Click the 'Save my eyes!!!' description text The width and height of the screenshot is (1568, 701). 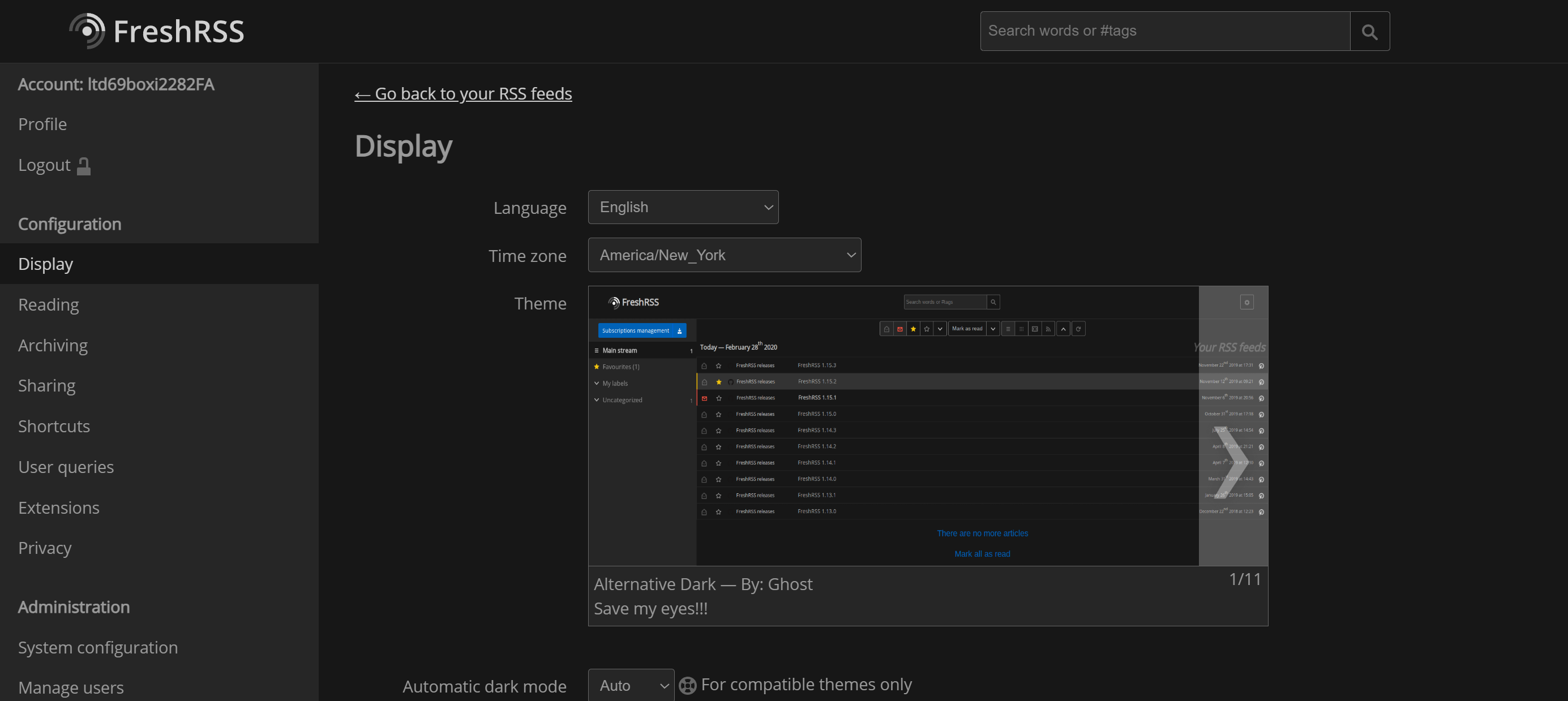coord(651,609)
